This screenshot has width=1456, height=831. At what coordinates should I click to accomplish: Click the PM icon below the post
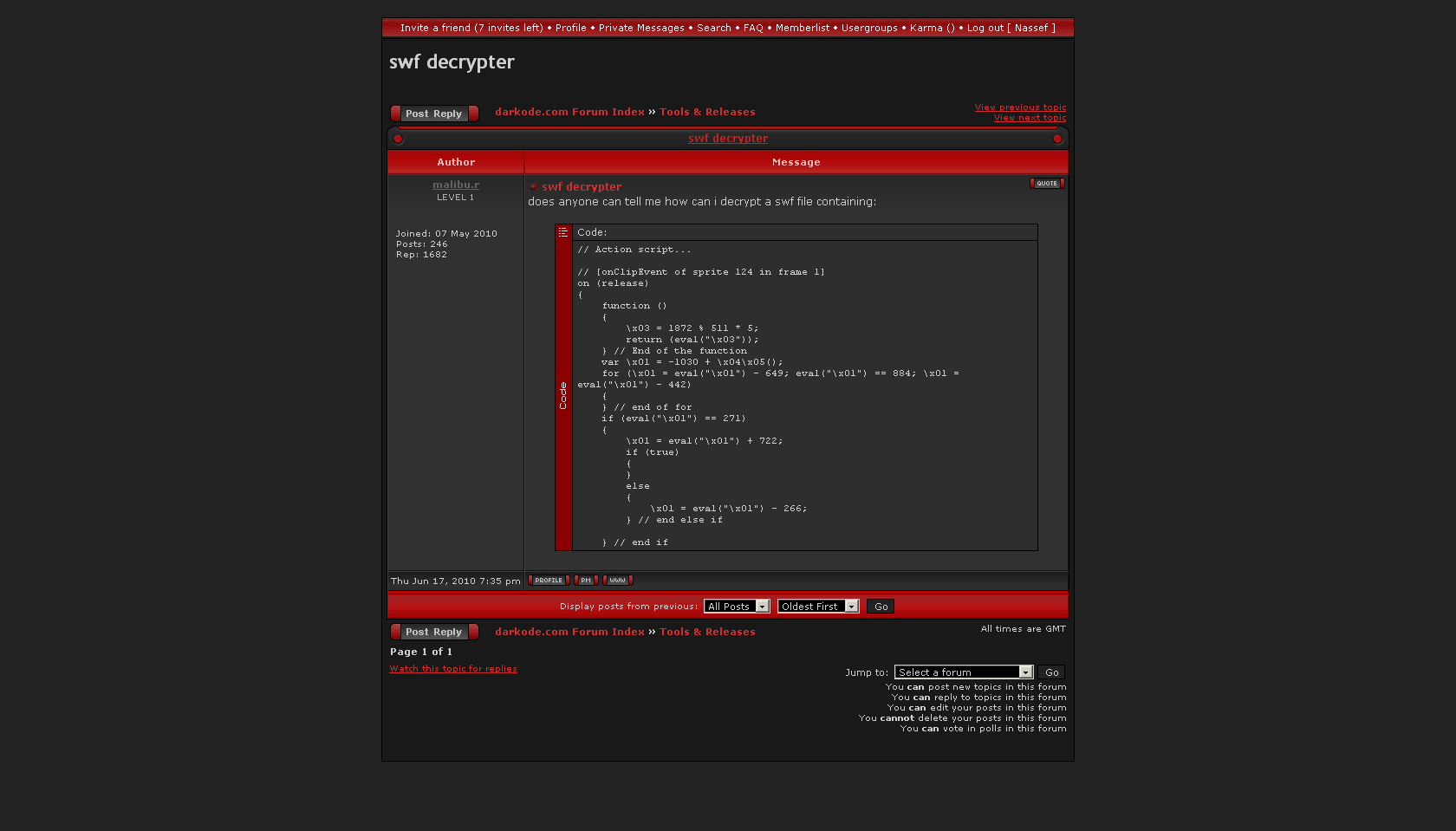tap(586, 581)
